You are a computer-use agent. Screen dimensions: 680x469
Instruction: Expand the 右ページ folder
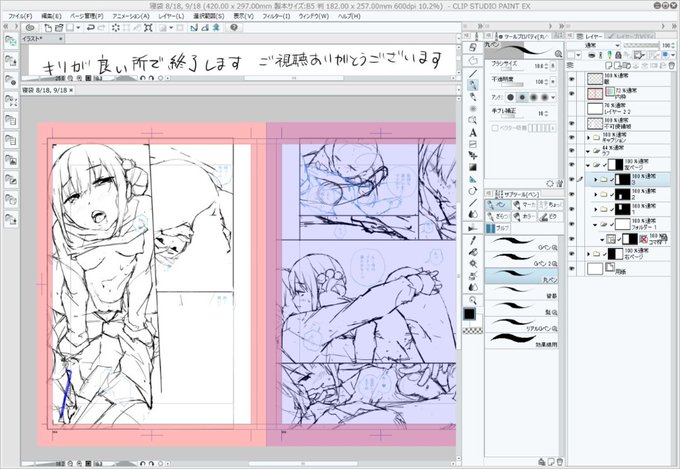tap(588, 254)
